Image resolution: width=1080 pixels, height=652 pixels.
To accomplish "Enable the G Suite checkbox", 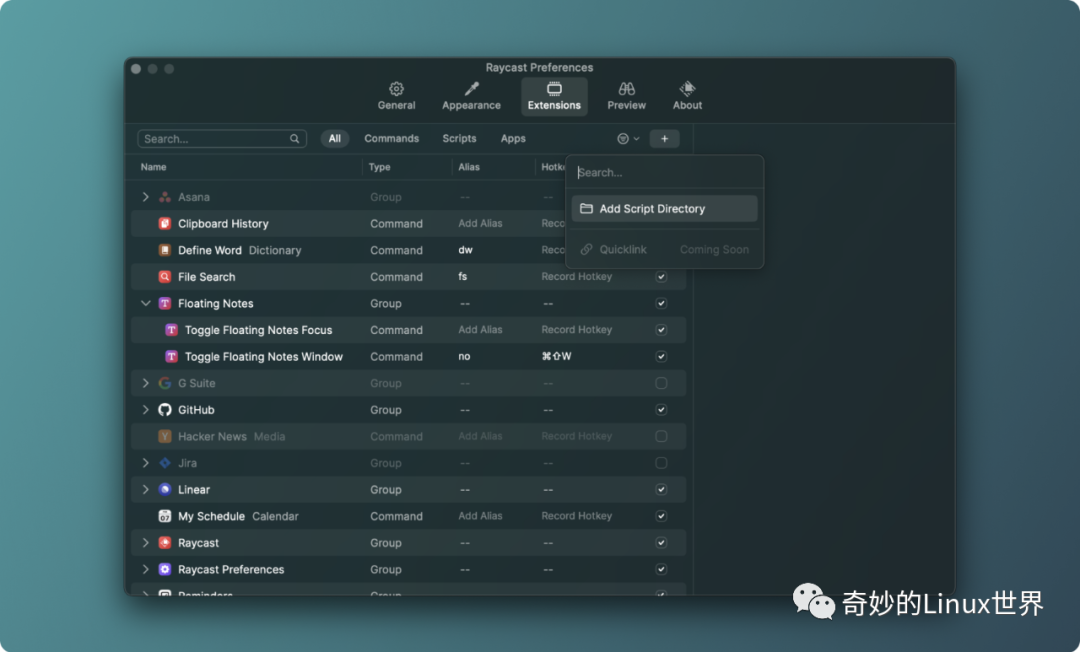I will [x=661, y=383].
